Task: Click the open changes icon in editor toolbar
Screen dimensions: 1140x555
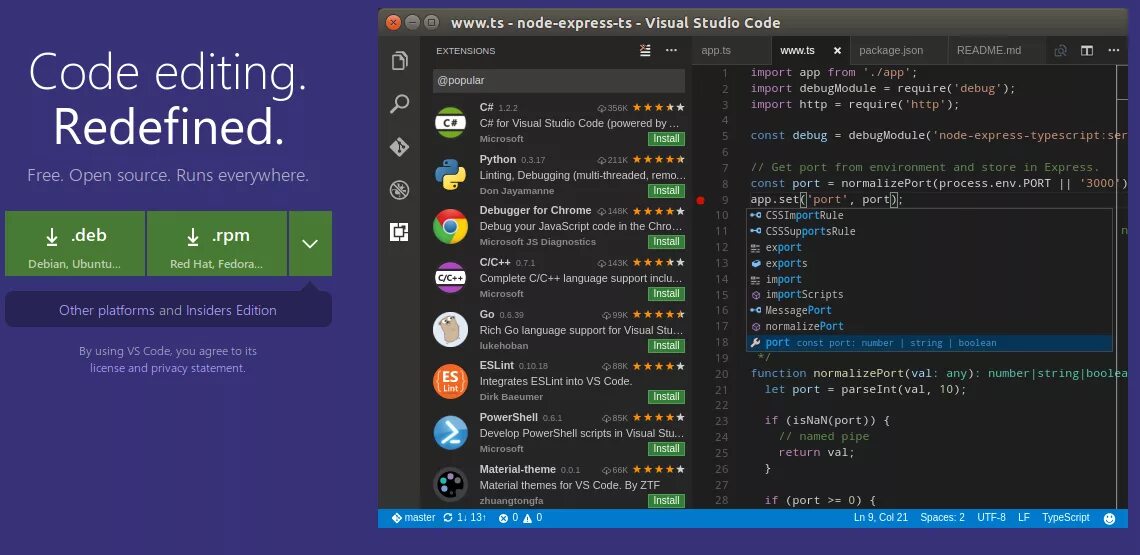Action: point(1061,50)
